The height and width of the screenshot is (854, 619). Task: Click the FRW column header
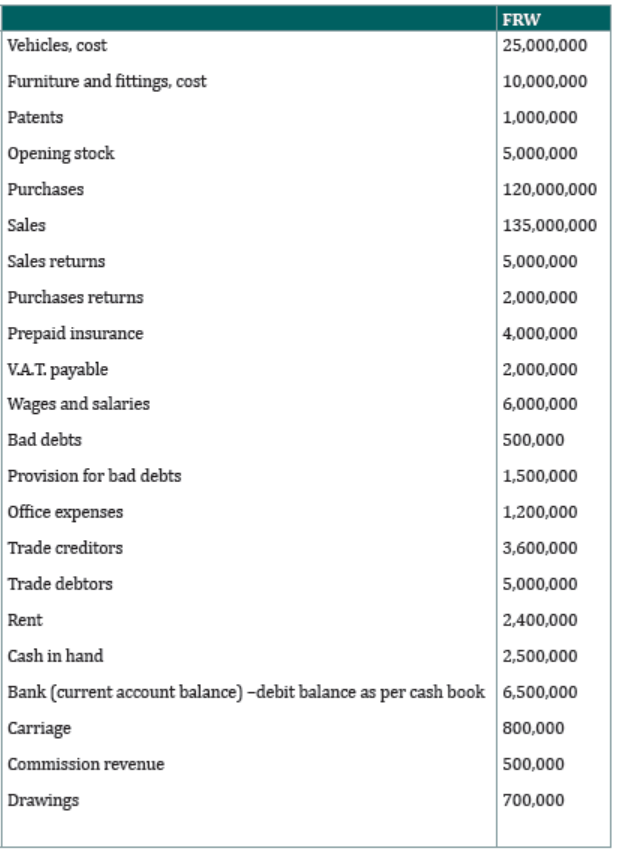[521, 20]
